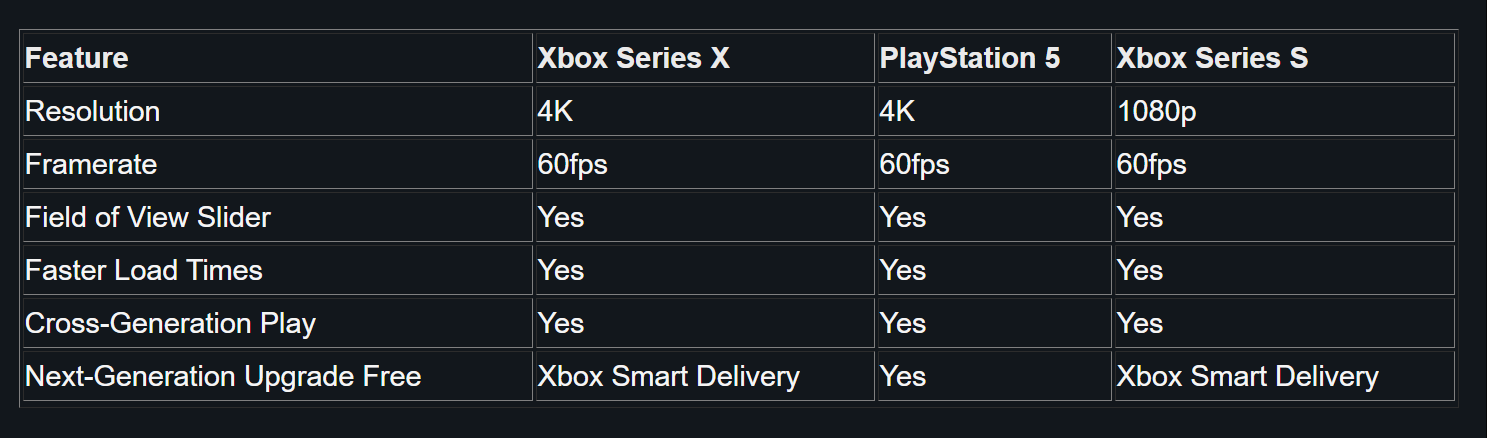
Task: Click the Field of View Slider label
Action: pyautogui.click(x=148, y=217)
